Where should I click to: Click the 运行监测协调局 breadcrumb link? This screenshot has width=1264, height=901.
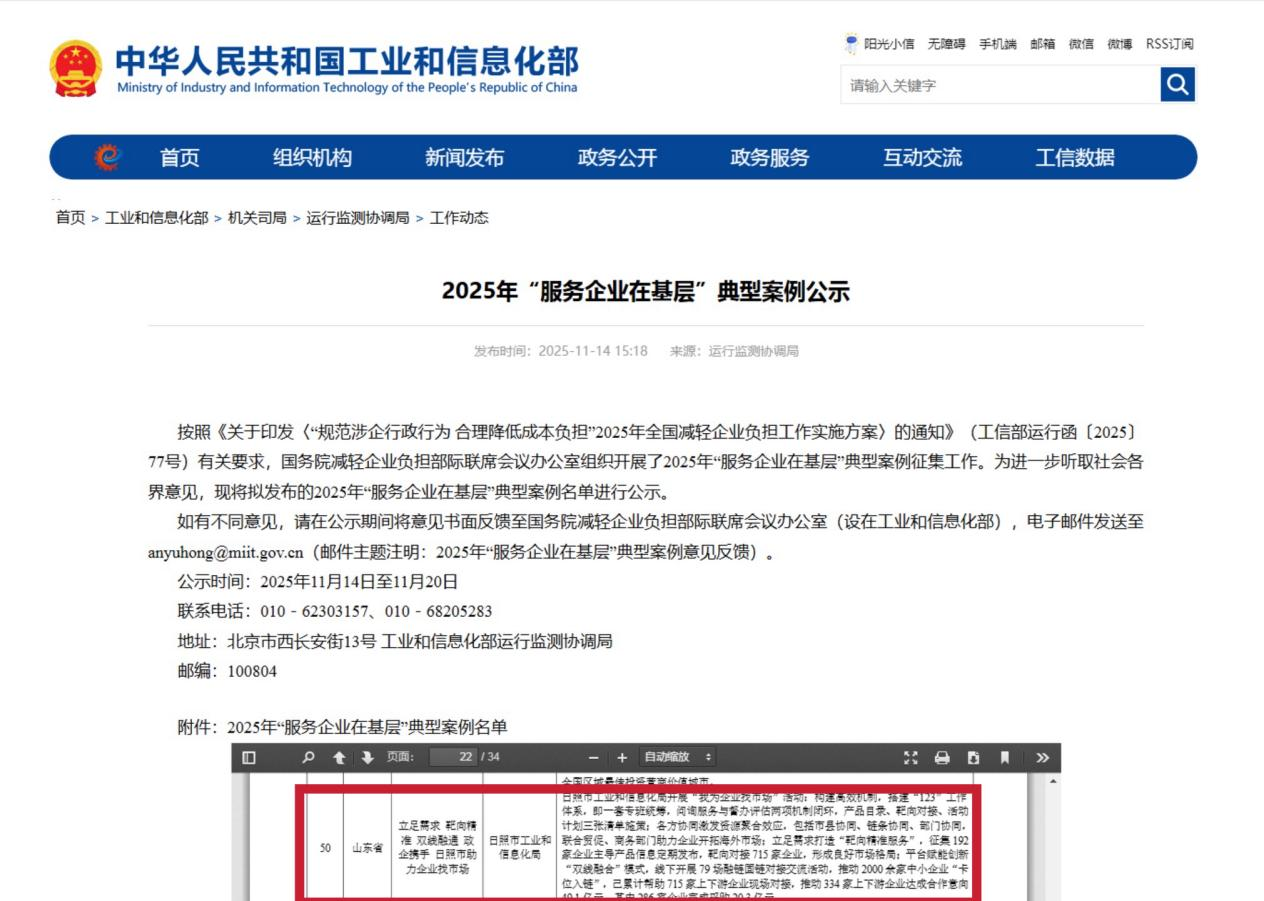click(x=358, y=218)
